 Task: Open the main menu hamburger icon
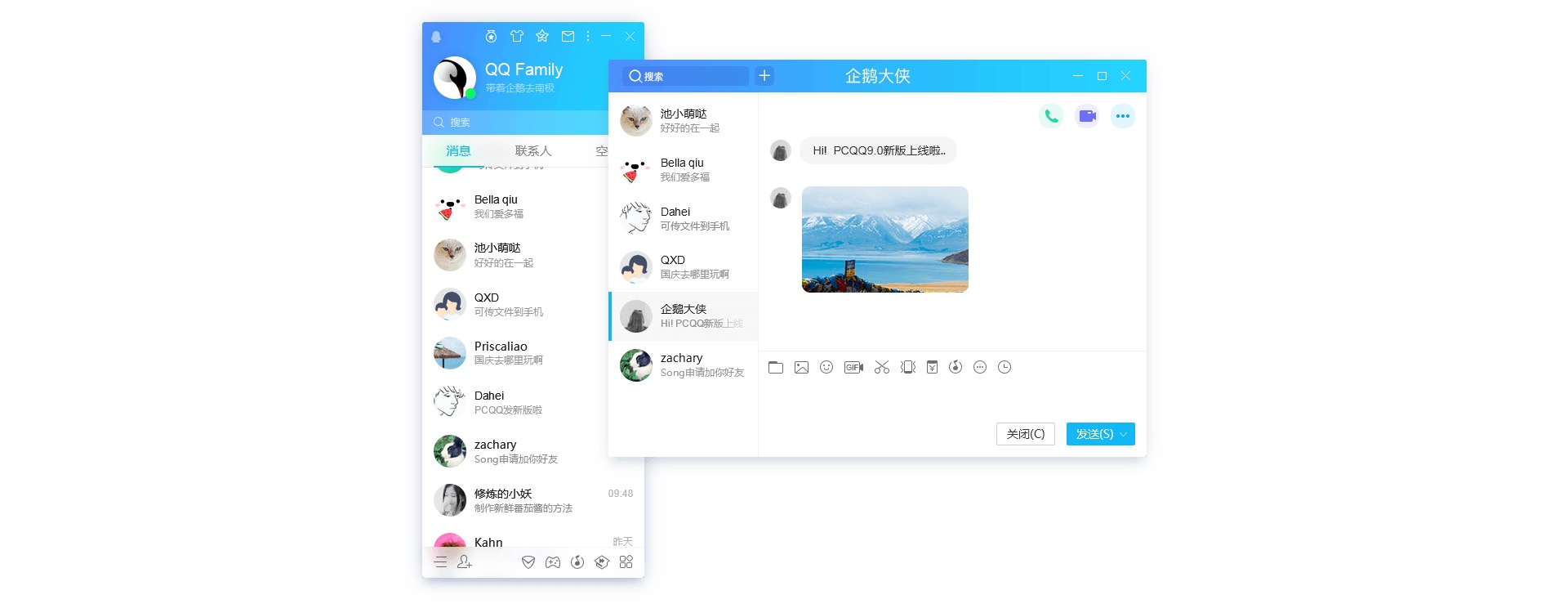(x=441, y=562)
